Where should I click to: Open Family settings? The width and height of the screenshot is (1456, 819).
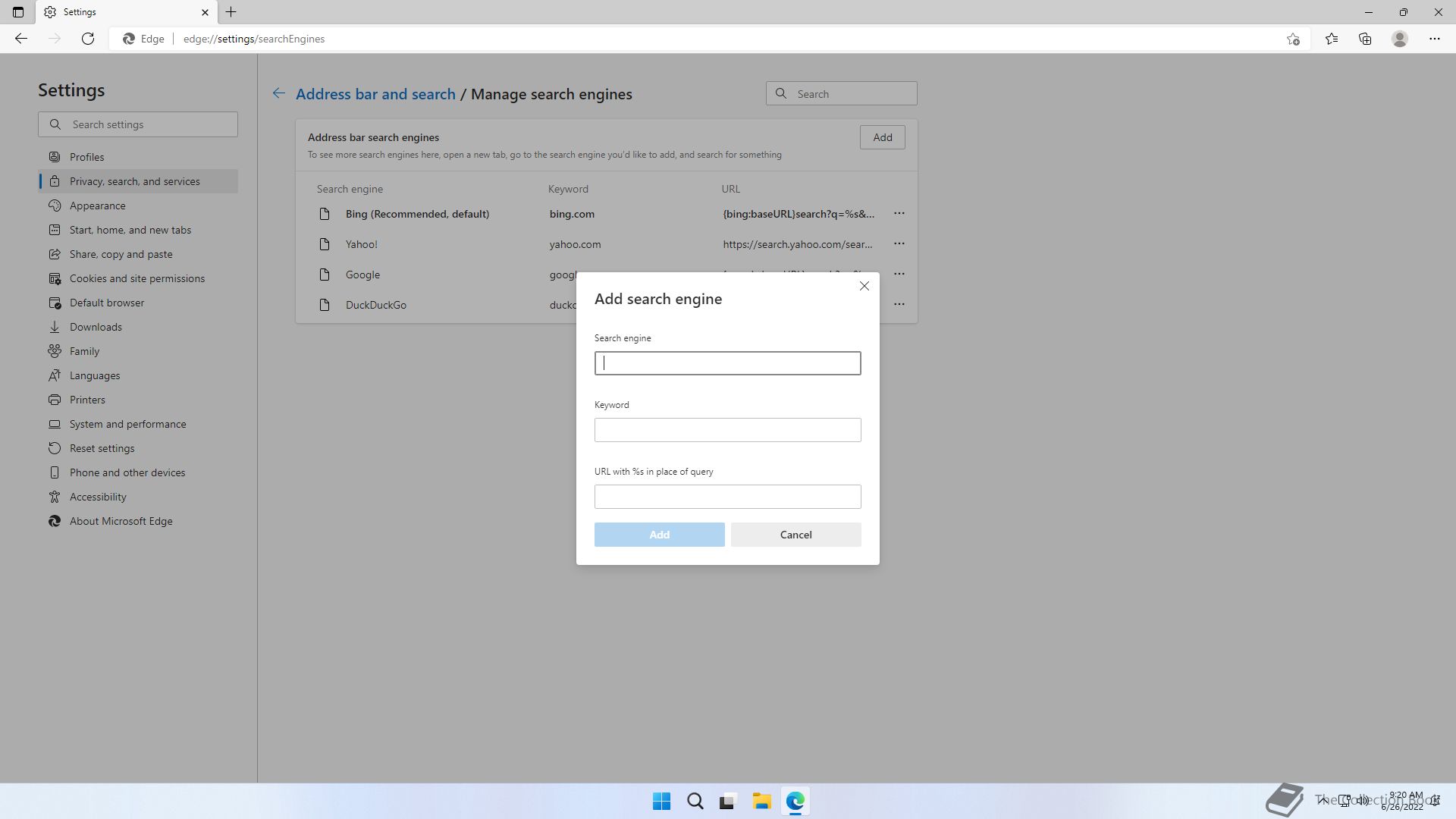pyautogui.click(x=138, y=351)
